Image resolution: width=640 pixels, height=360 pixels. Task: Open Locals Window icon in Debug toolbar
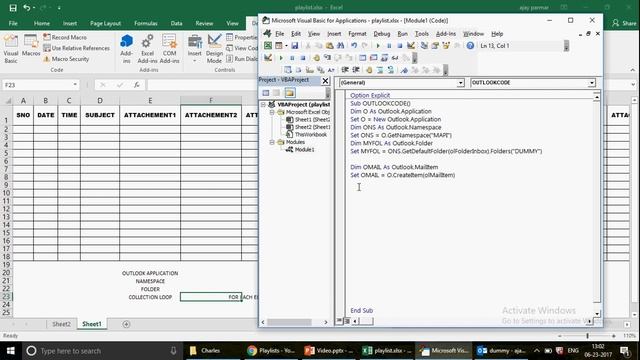tap(362, 58)
